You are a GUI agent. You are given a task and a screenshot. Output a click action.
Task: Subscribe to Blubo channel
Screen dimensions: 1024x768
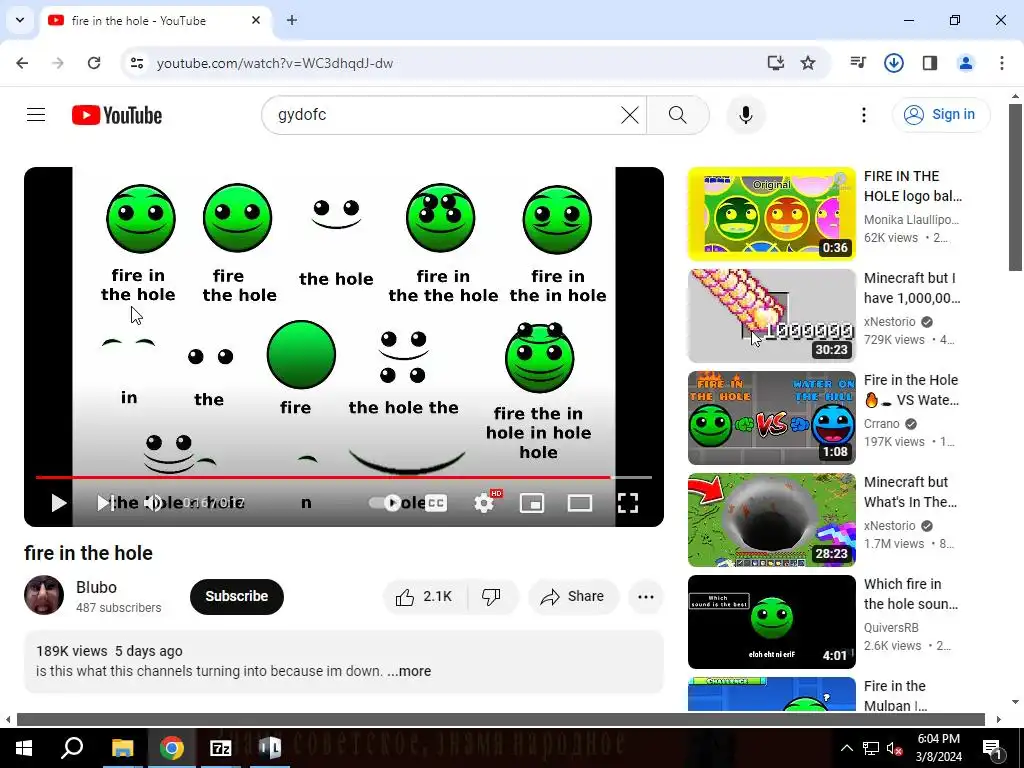[x=236, y=596]
